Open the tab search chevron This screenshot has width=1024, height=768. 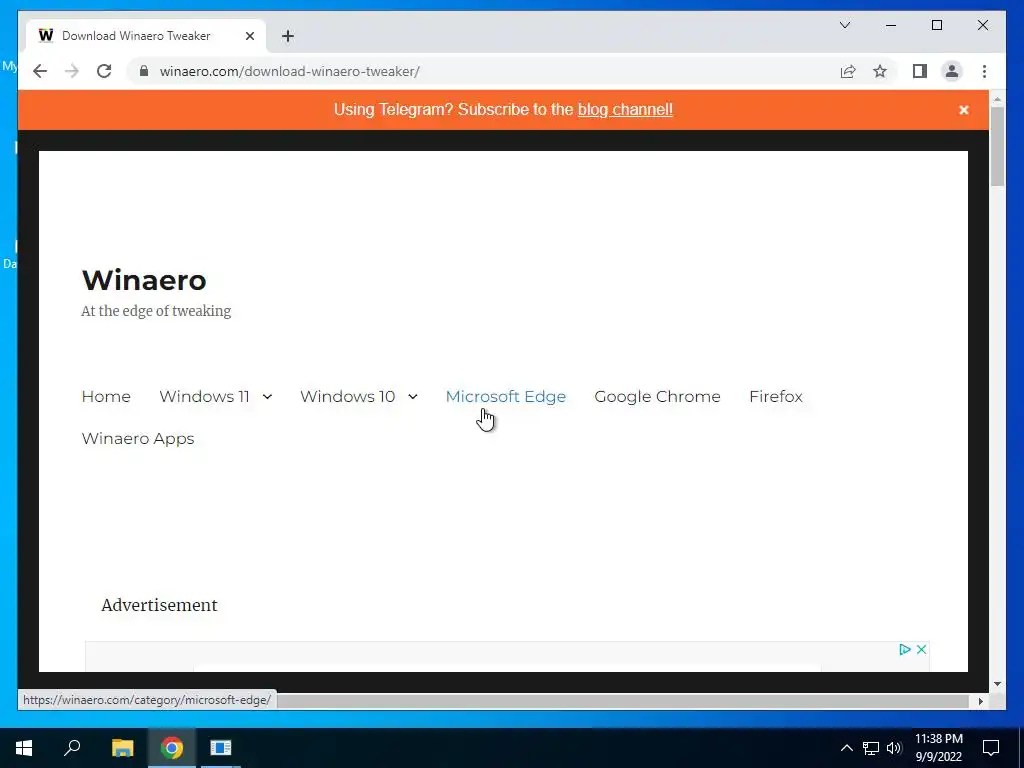(844, 25)
